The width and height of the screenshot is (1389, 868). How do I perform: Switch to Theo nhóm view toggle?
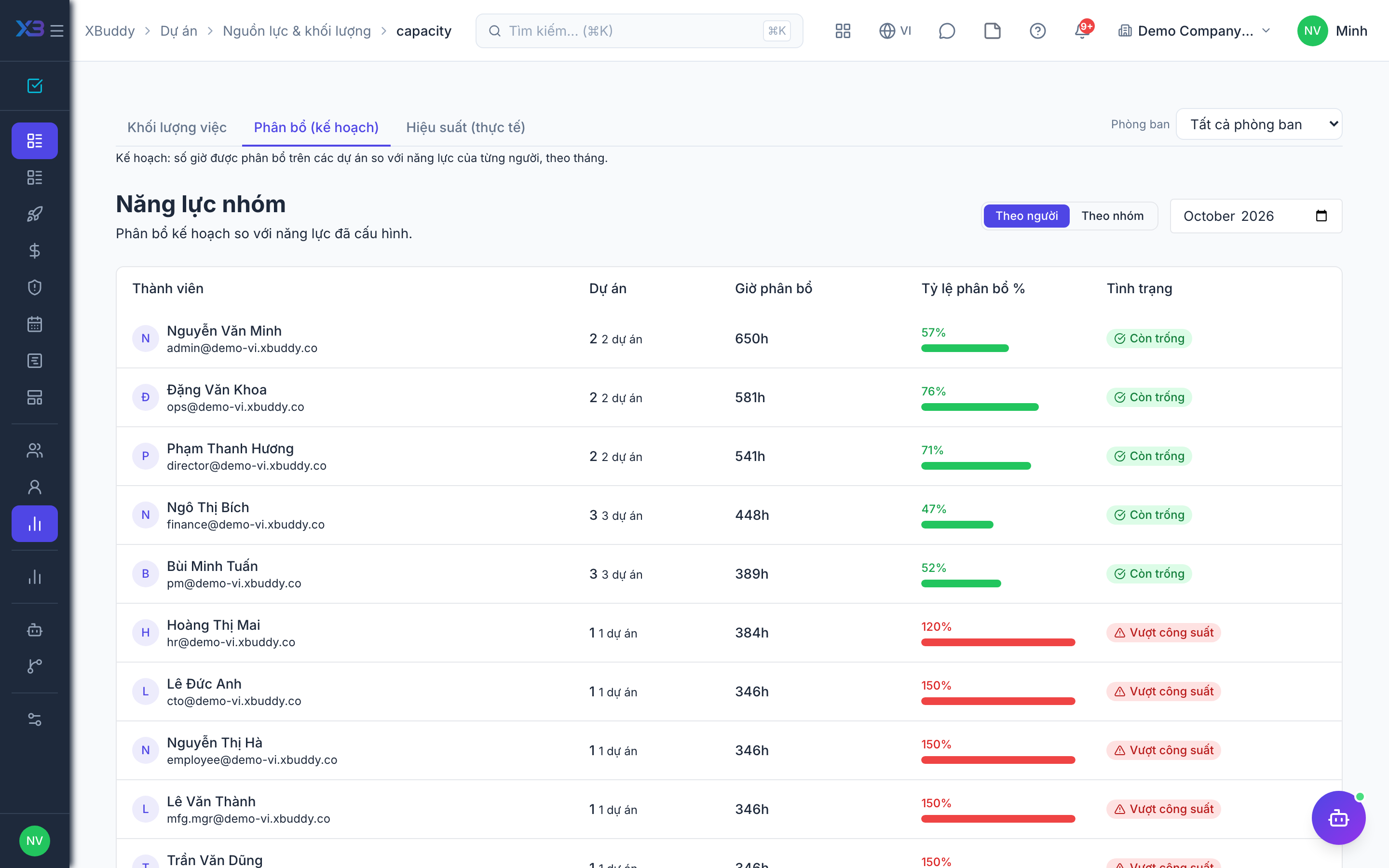pyautogui.click(x=1112, y=216)
